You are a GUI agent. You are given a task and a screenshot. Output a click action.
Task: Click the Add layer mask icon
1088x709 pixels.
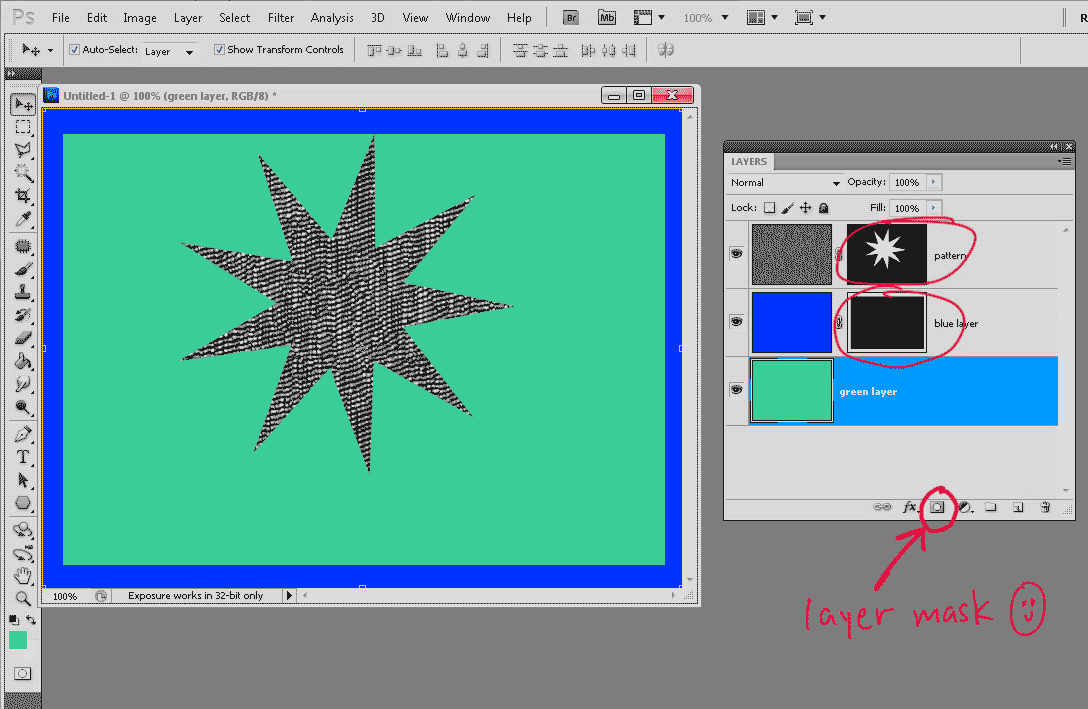click(x=938, y=507)
